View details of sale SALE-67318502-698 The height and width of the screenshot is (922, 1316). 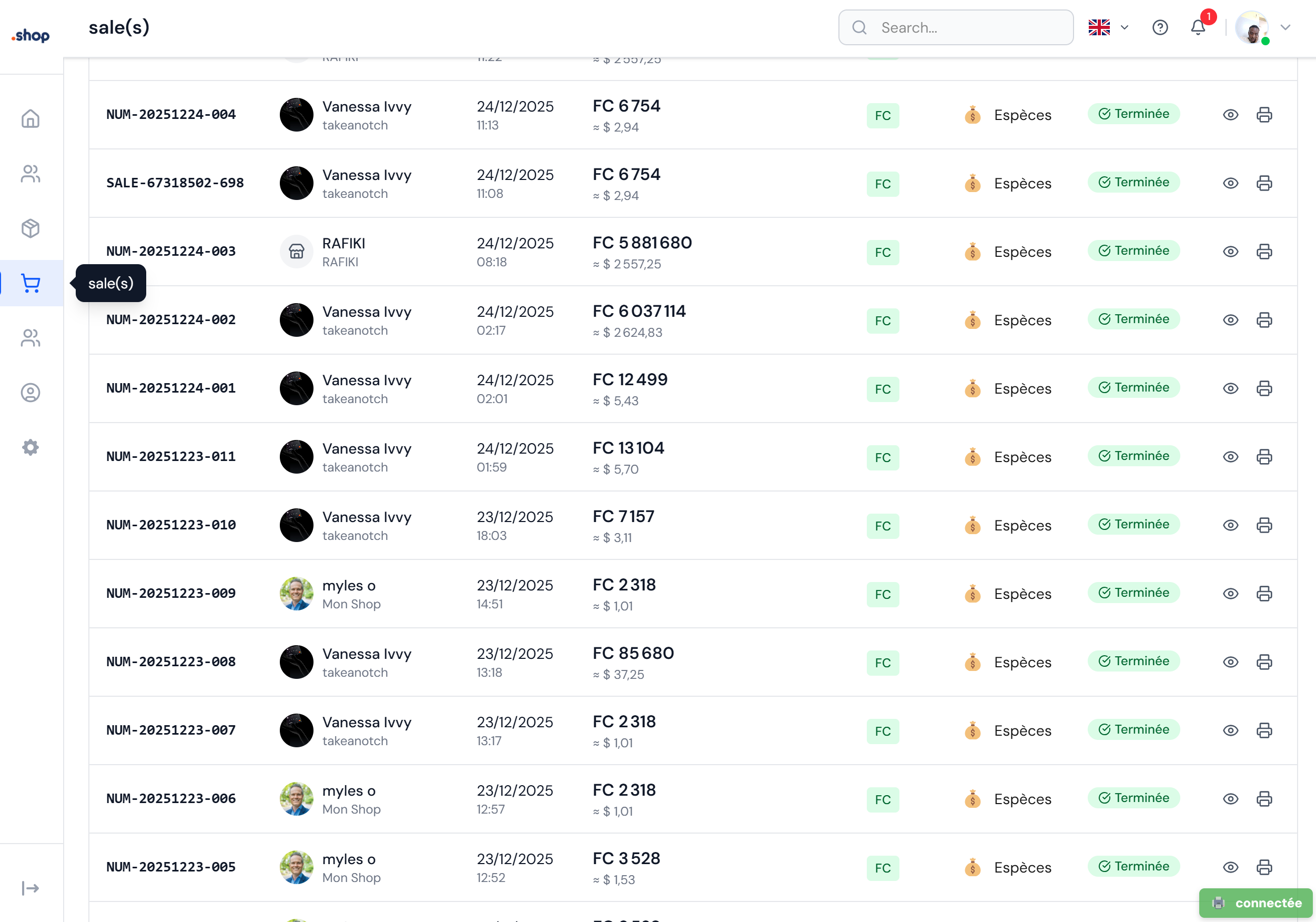point(1230,184)
